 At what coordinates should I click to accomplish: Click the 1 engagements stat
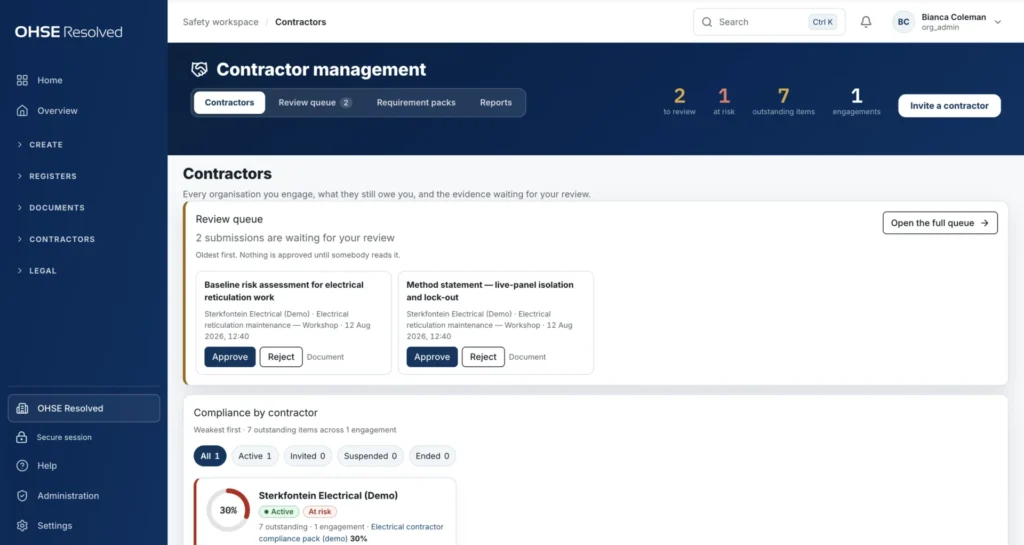tap(856, 101)
